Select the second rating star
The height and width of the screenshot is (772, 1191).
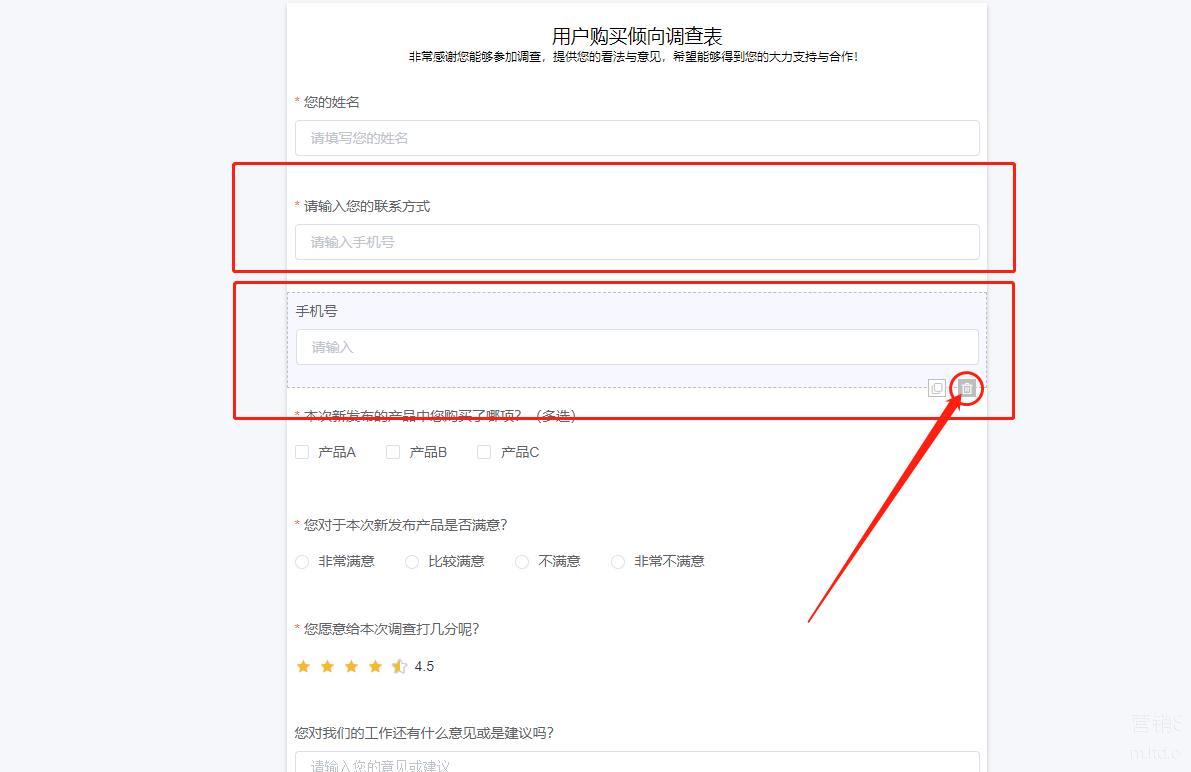point(327,666)
